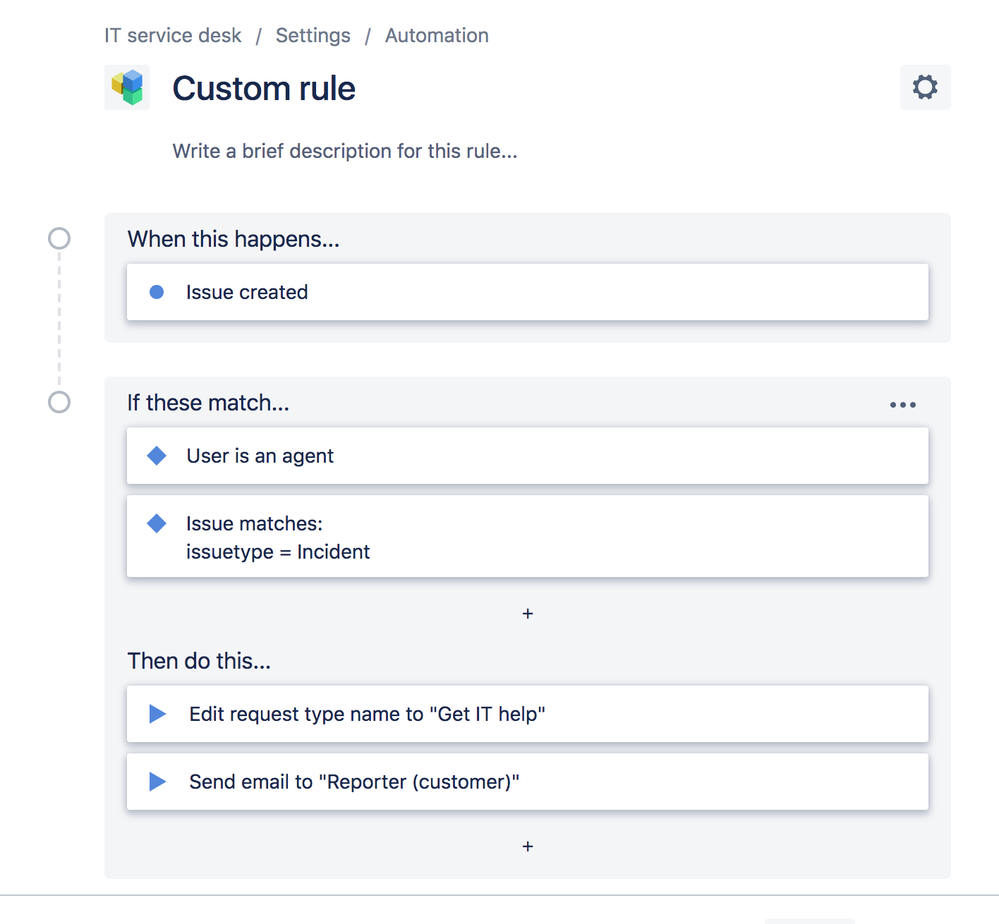Select the triangle icon beside Send email action
Screen dimensions: 999x924
pyautogui.click(x=157, y=781)
